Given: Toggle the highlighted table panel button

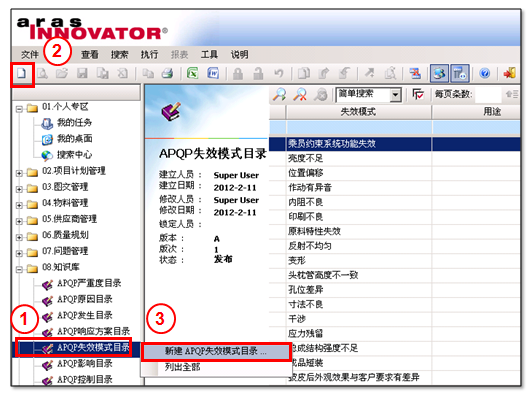Looking at the screenshot, I should pyautogui.click(x=460, y=73).
